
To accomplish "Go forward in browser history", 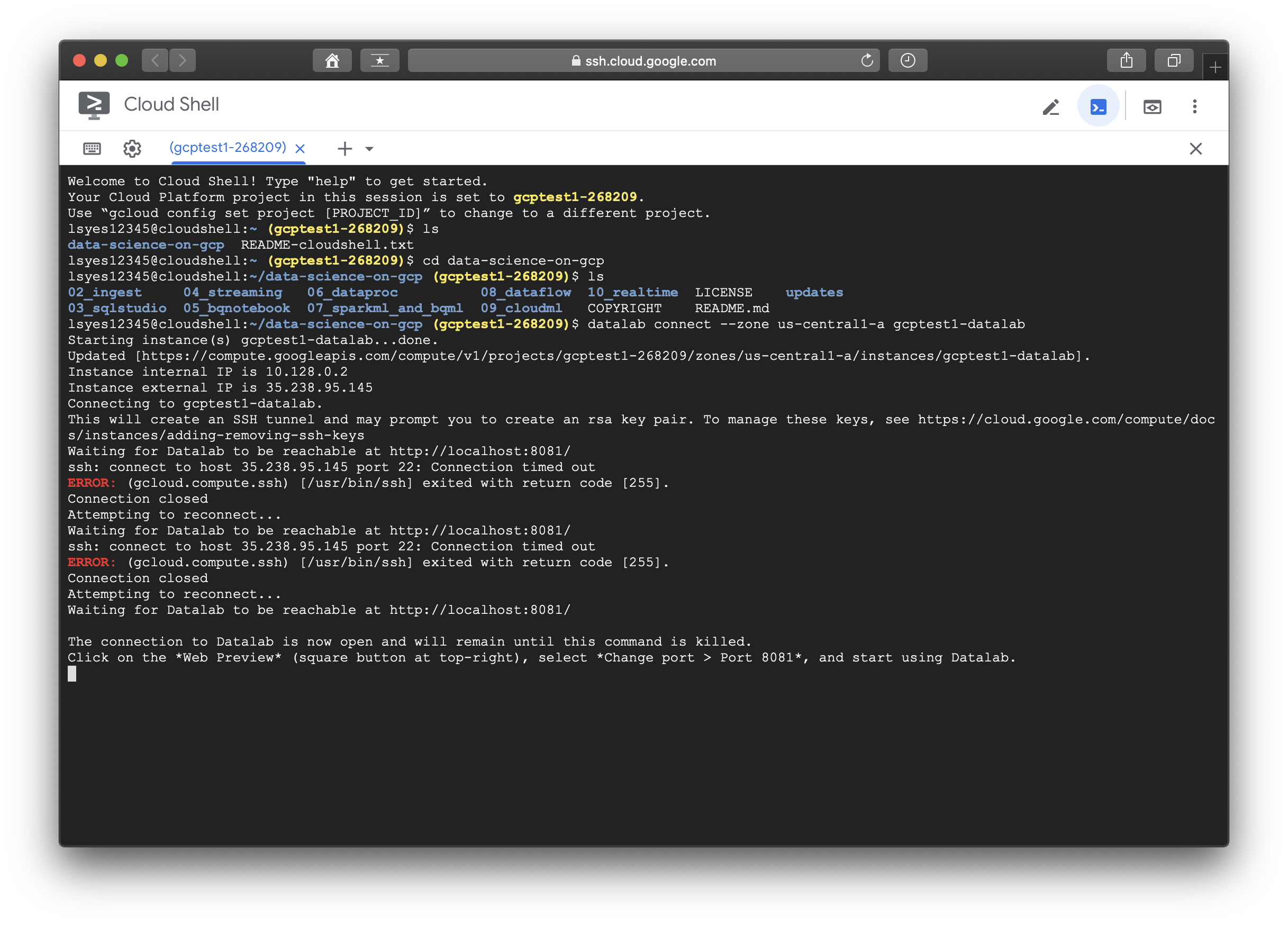I will (x=182, y=60).
